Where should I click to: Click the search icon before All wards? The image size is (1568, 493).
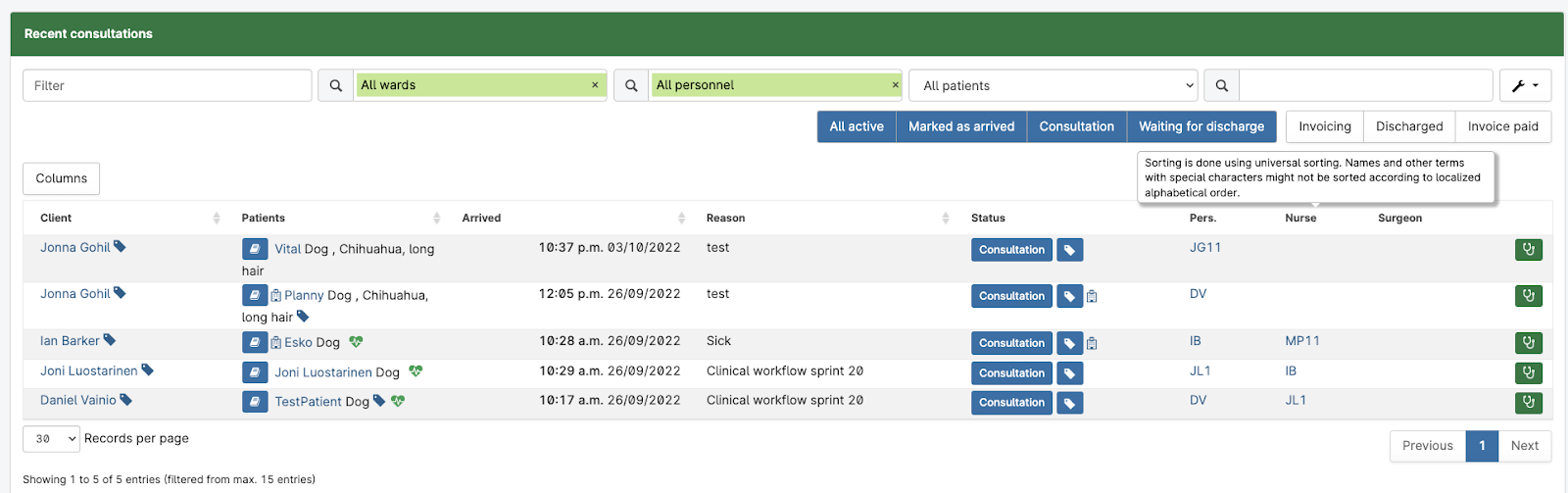(x=335, y=86)
